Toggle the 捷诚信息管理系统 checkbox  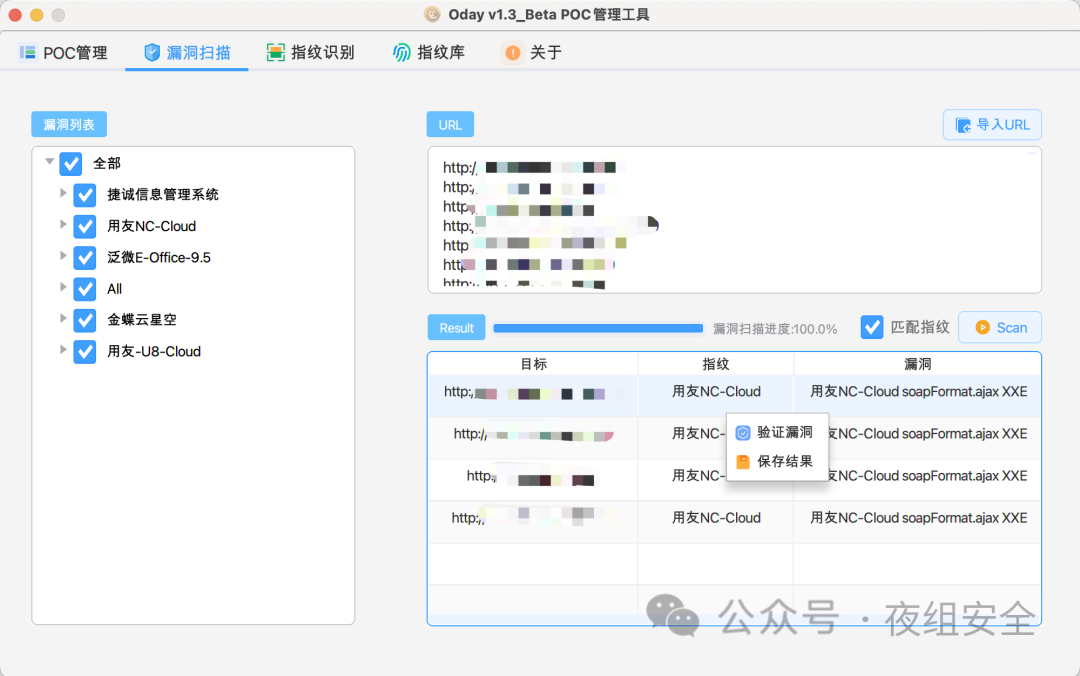(85, 195)
